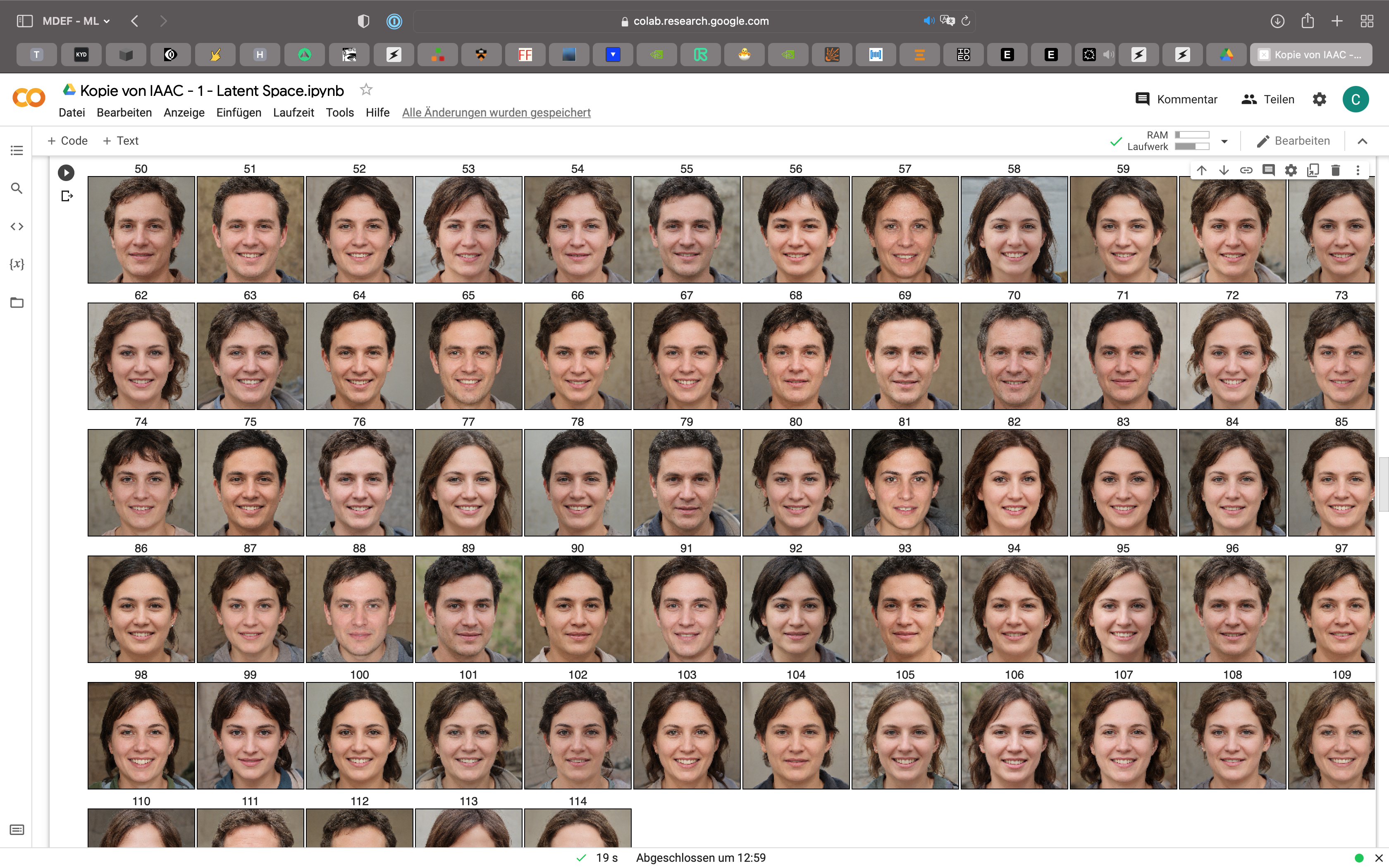Open the Bearbeiten editing mode dropdown

click(1293, 141)
